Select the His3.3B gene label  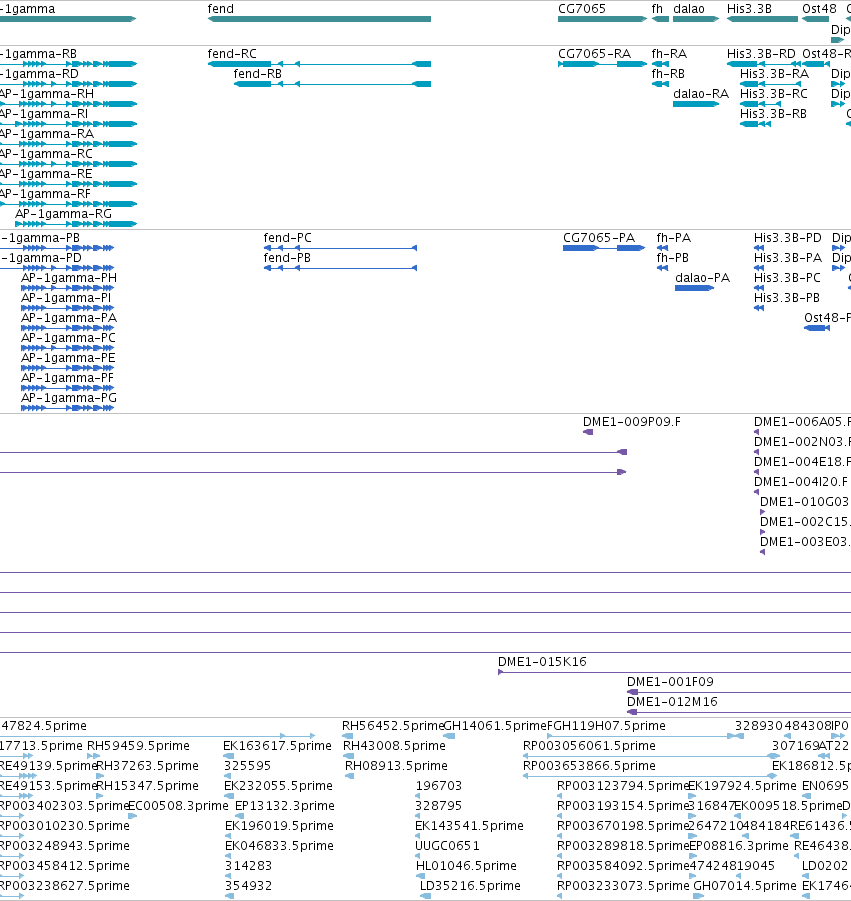click(x=749, y=9)
